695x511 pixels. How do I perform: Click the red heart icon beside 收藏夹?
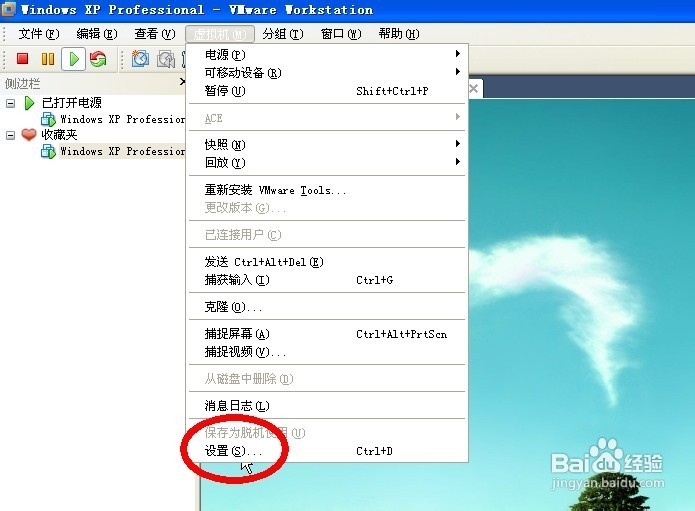pos(29,134)
